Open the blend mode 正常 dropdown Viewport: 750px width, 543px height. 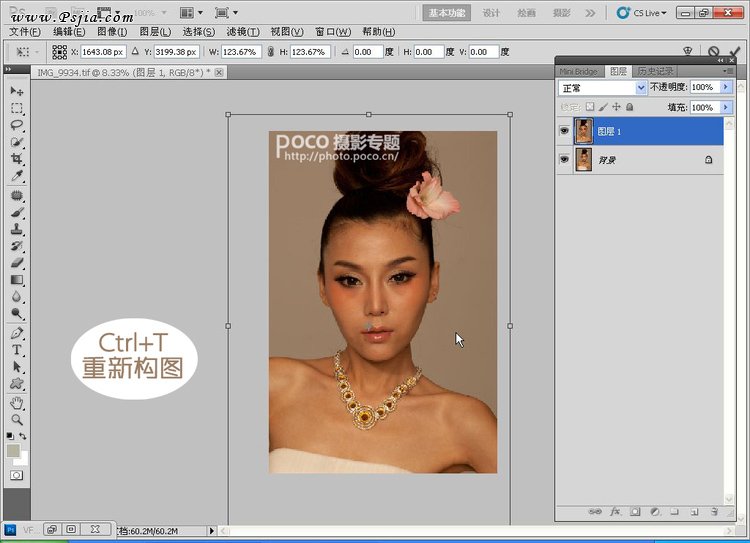641,88
